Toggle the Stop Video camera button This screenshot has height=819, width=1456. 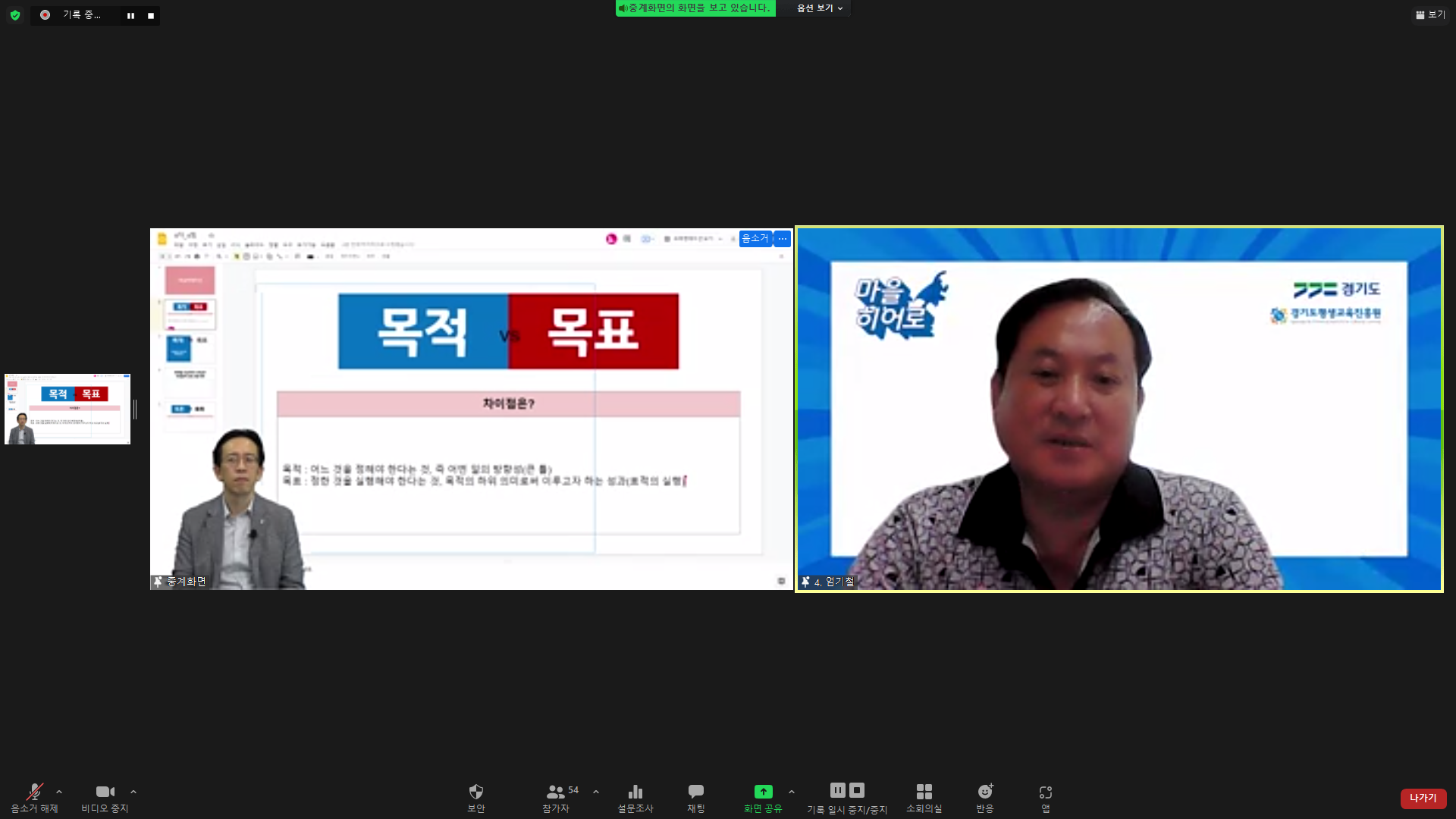pyautogui.click(x=105, y=792)
